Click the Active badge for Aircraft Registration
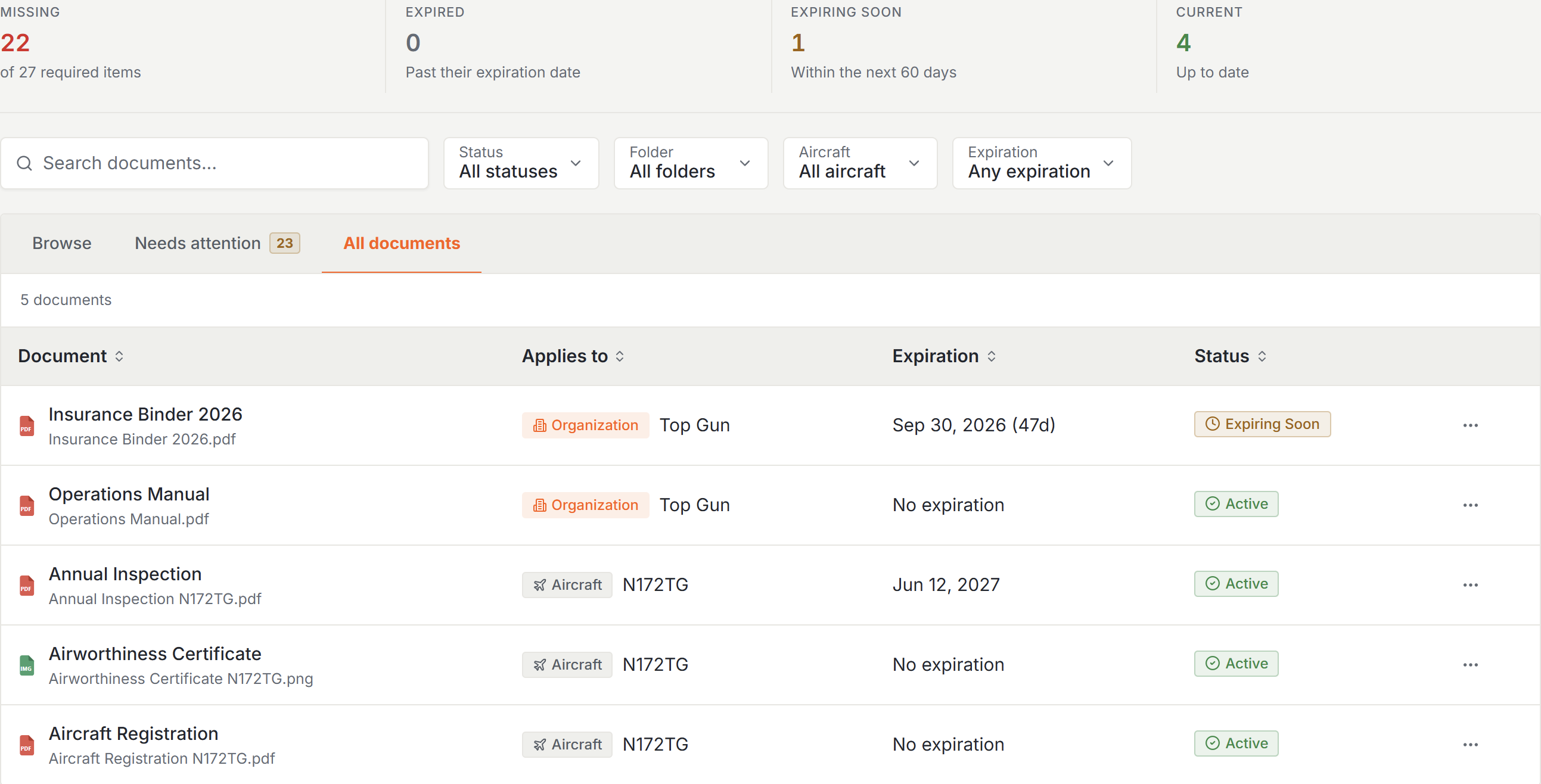Screen dimensions: 1541x784 [x=1236, y=743]
